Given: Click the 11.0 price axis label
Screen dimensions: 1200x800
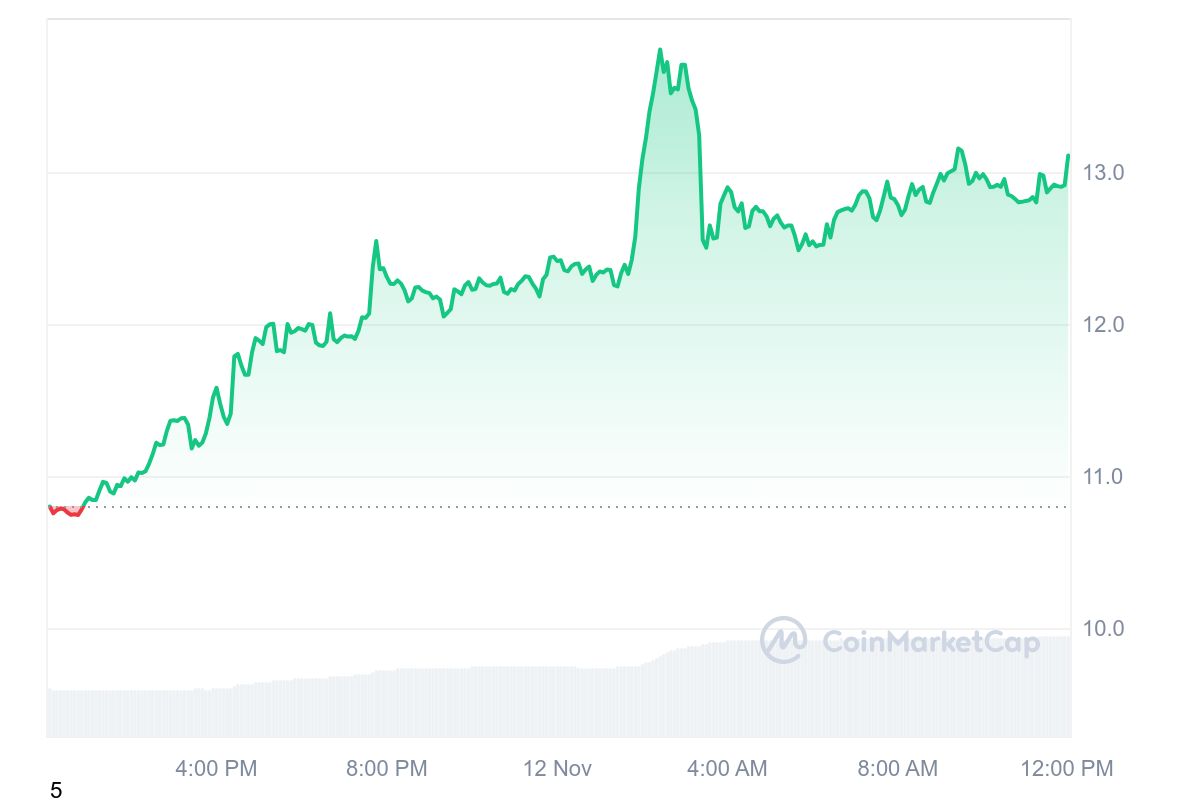Looking at the screenshot, I should [1103, 477].
